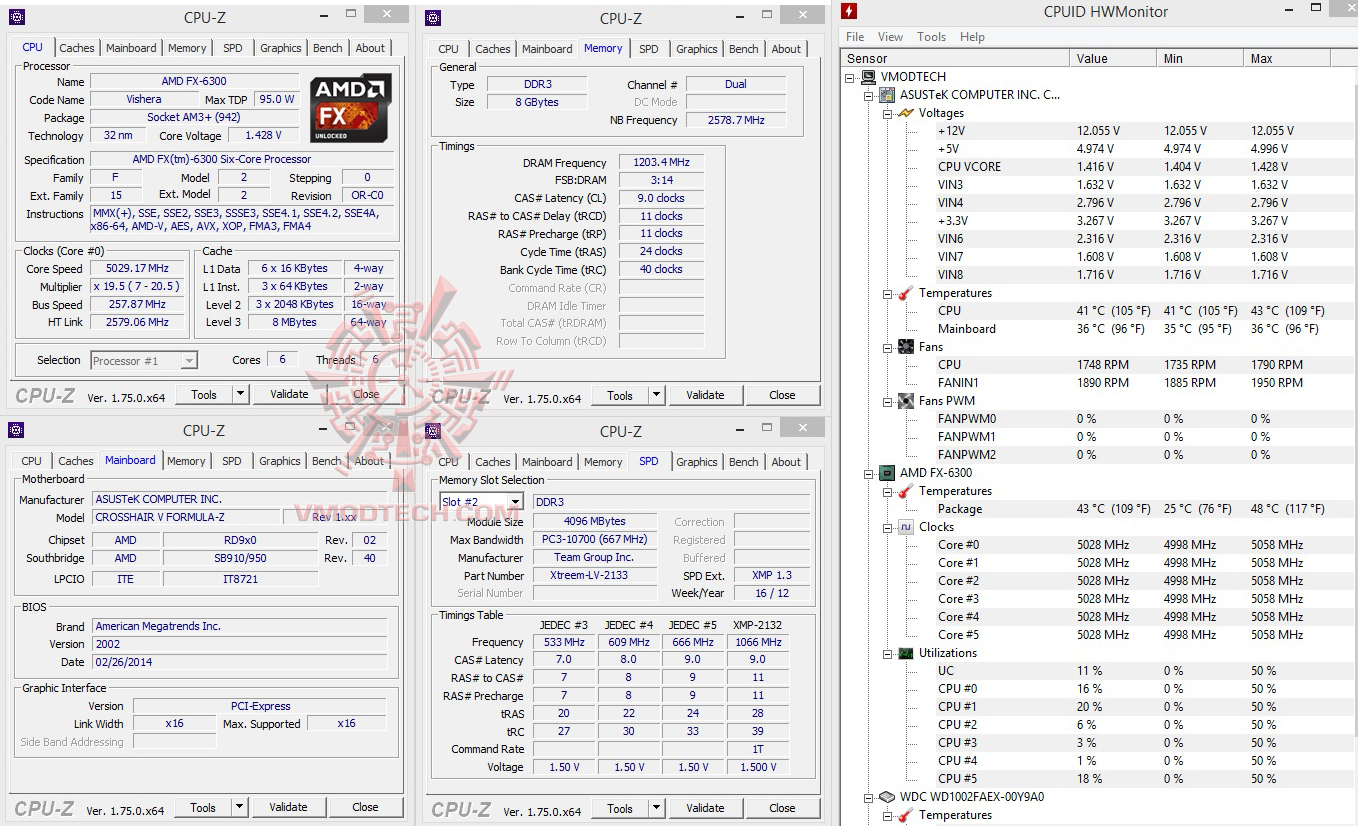Click the Core Speed value 5029.17 MHz

click(x=137, y=269)
